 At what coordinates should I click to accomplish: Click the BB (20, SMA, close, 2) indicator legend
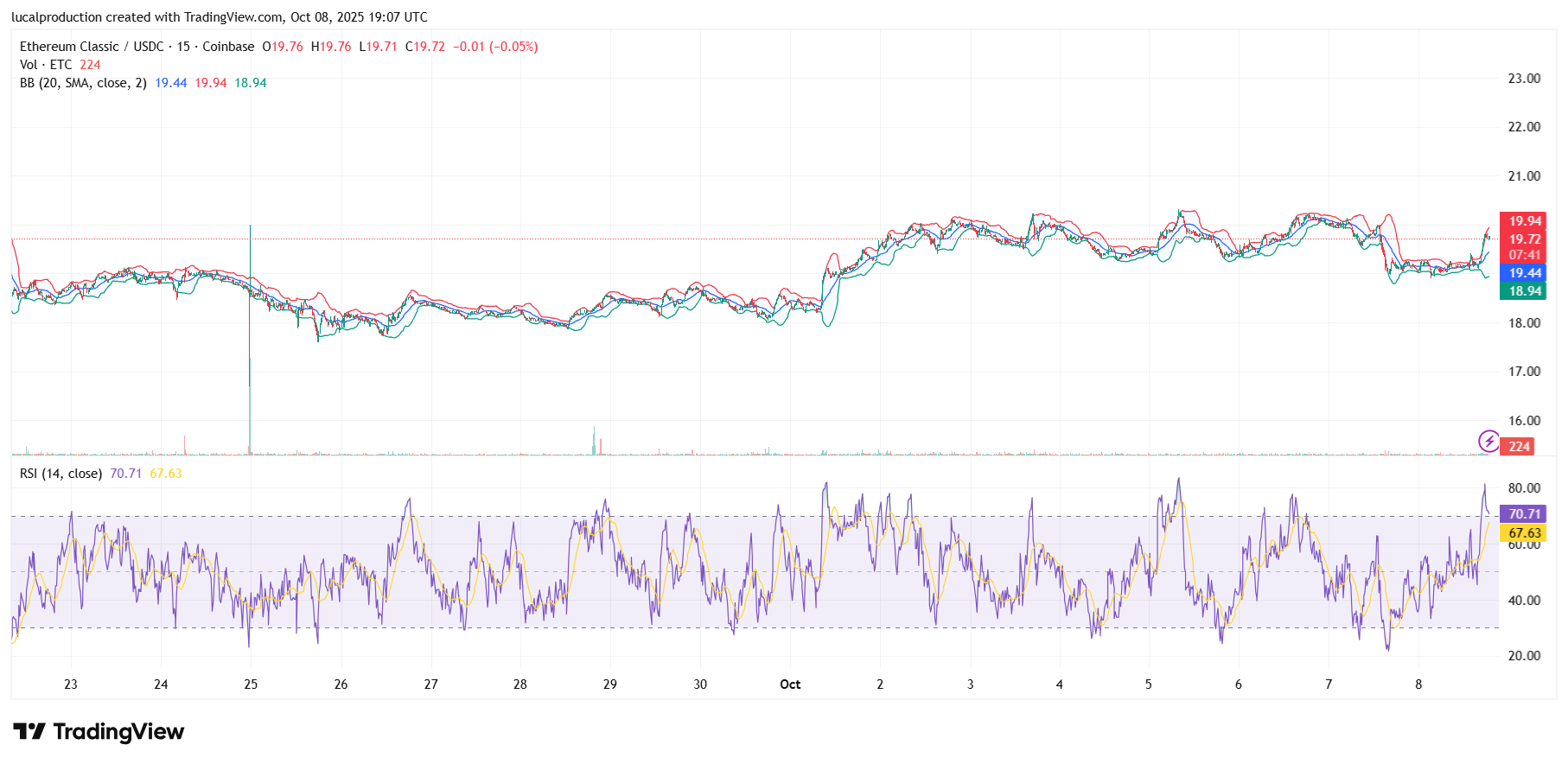coord(83,83)
